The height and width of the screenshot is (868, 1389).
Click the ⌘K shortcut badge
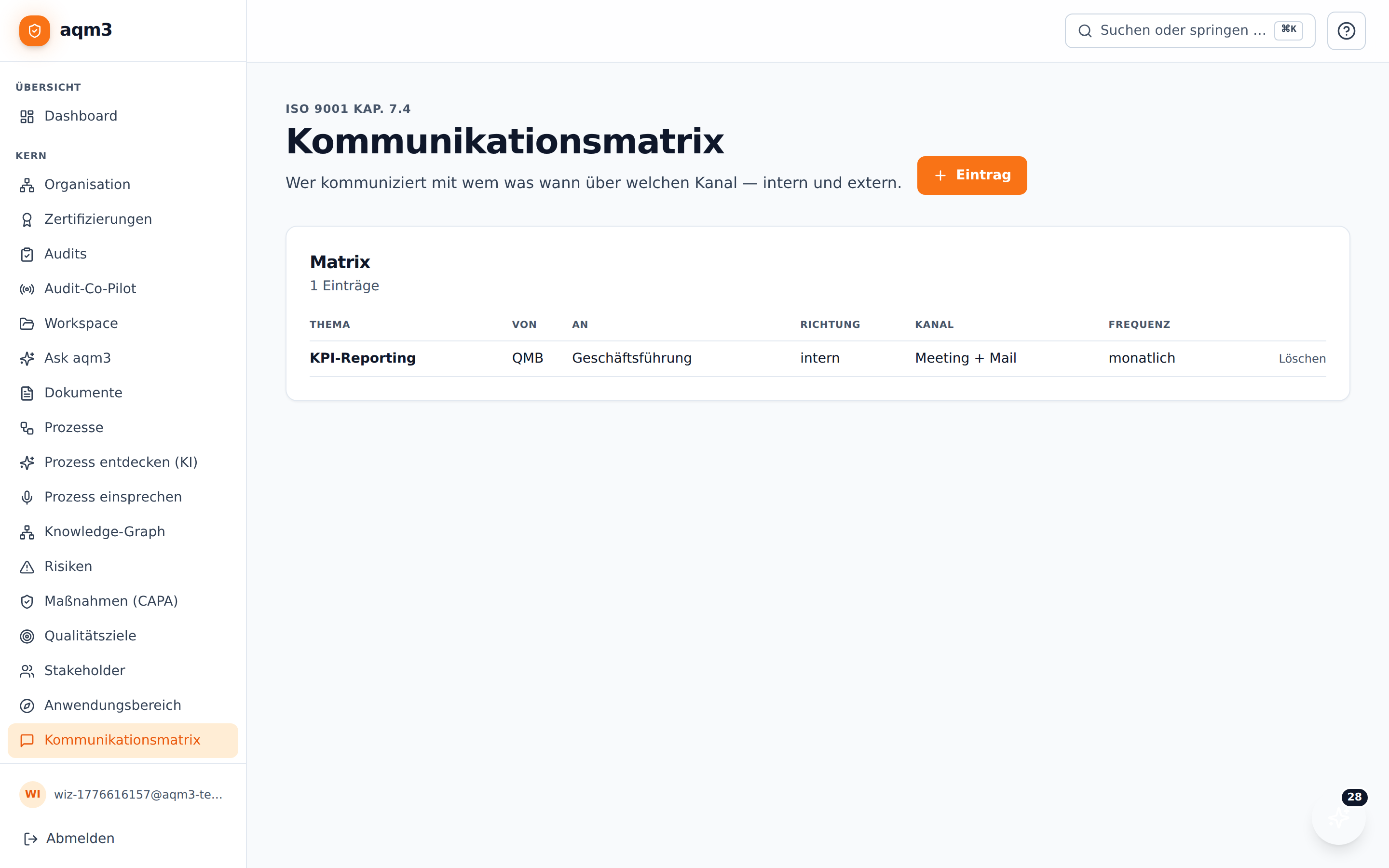coord(1289,30)
